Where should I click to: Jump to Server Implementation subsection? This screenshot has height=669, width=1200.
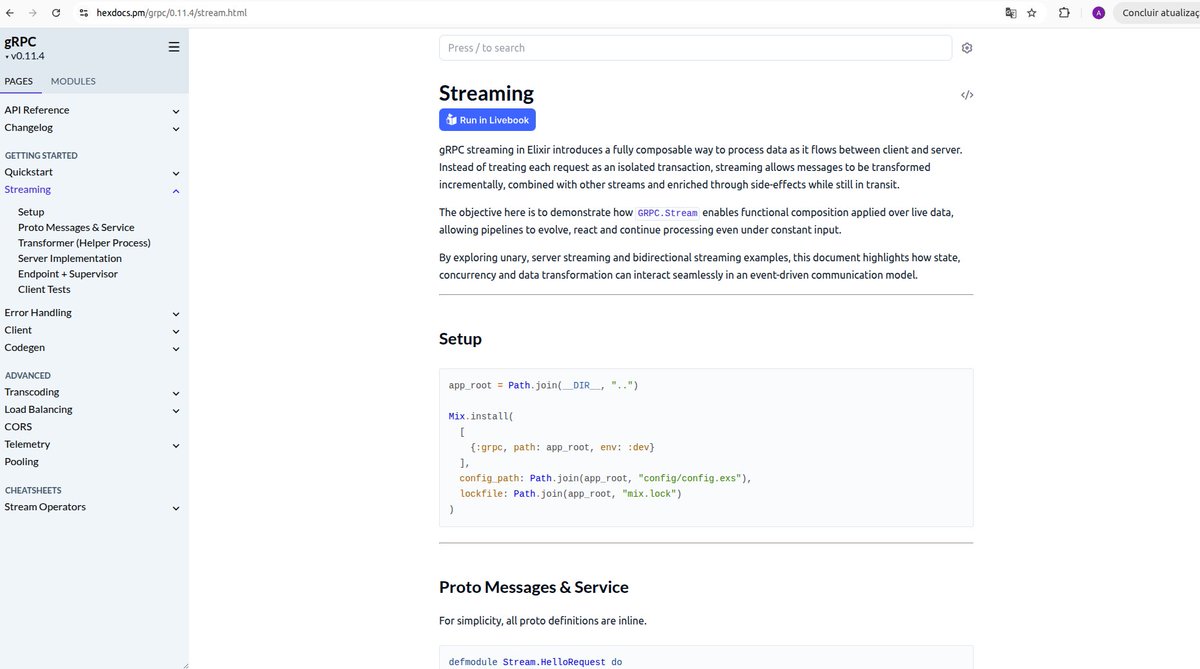click(x=70, y=258)
